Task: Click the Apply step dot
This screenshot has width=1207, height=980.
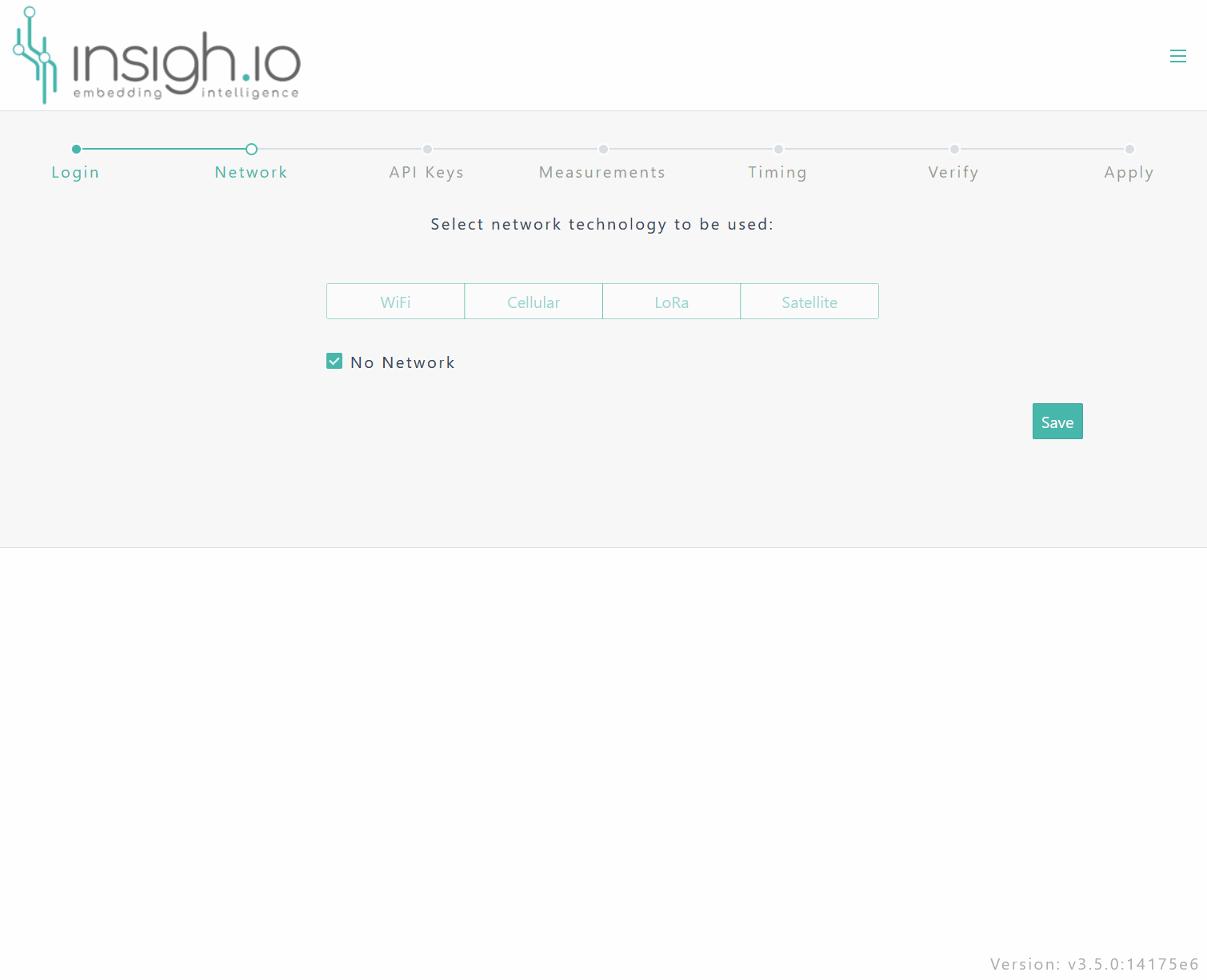Action: (x=1129, y=149)
